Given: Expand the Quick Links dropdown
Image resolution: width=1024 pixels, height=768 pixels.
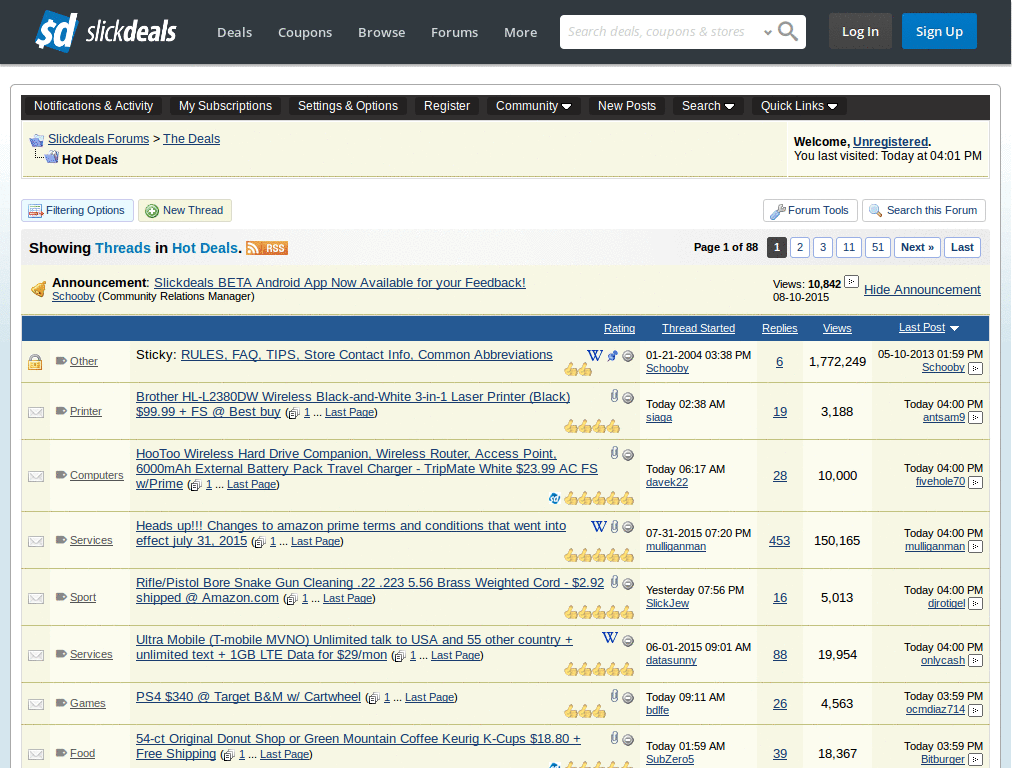Looking at the screenshot, I should [797, 106].
